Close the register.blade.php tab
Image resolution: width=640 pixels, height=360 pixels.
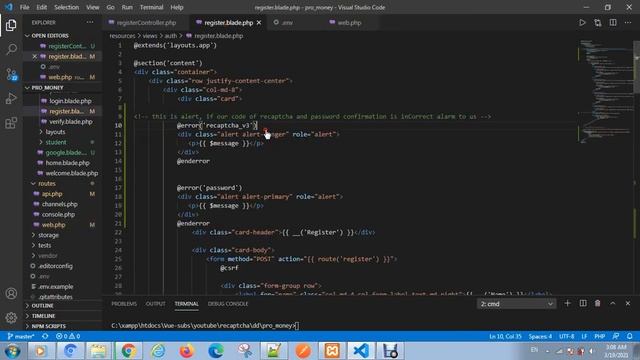coord(259,23)
